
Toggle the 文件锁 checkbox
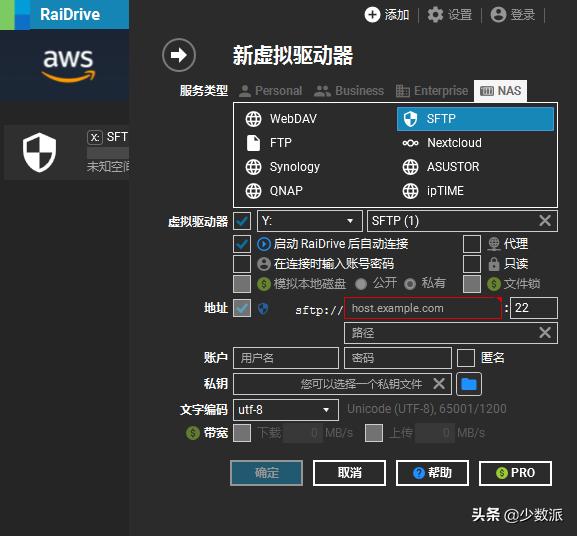click(x=472, y=284)
